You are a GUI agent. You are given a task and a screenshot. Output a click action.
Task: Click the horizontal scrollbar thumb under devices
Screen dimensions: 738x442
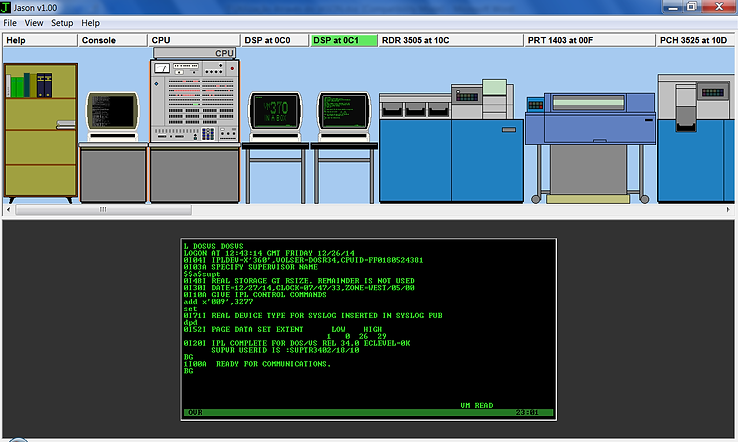point(104,209)
